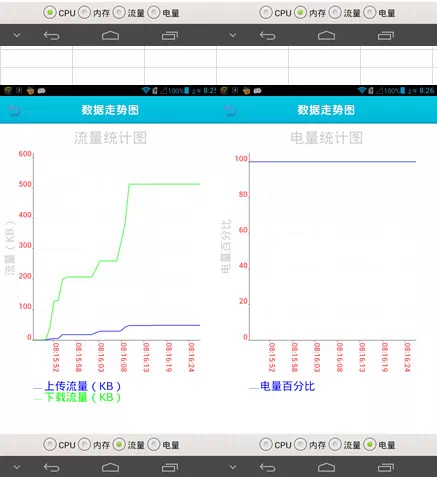
Task: Tap white cloud-shaped notification icon above 电量统计图 screen
Action: click(x=257, y=90)
